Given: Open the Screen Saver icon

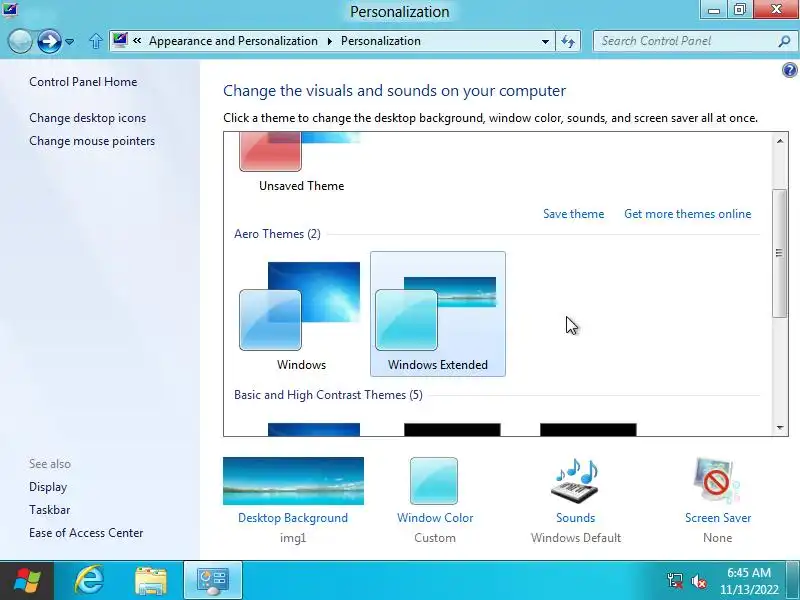Looking at the screenshot, I should (x=716, y=481).
